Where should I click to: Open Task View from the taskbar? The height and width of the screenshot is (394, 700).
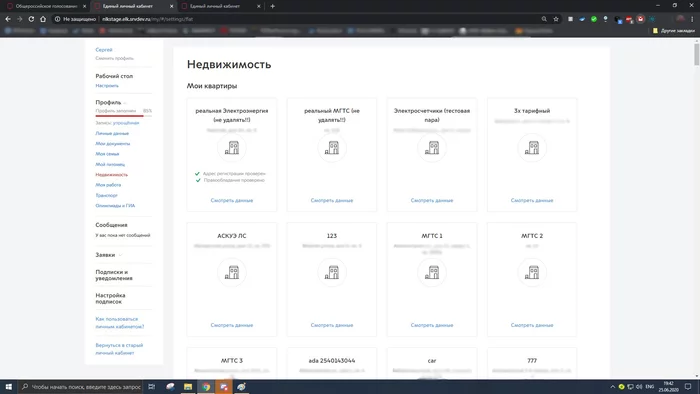point(151,387)
